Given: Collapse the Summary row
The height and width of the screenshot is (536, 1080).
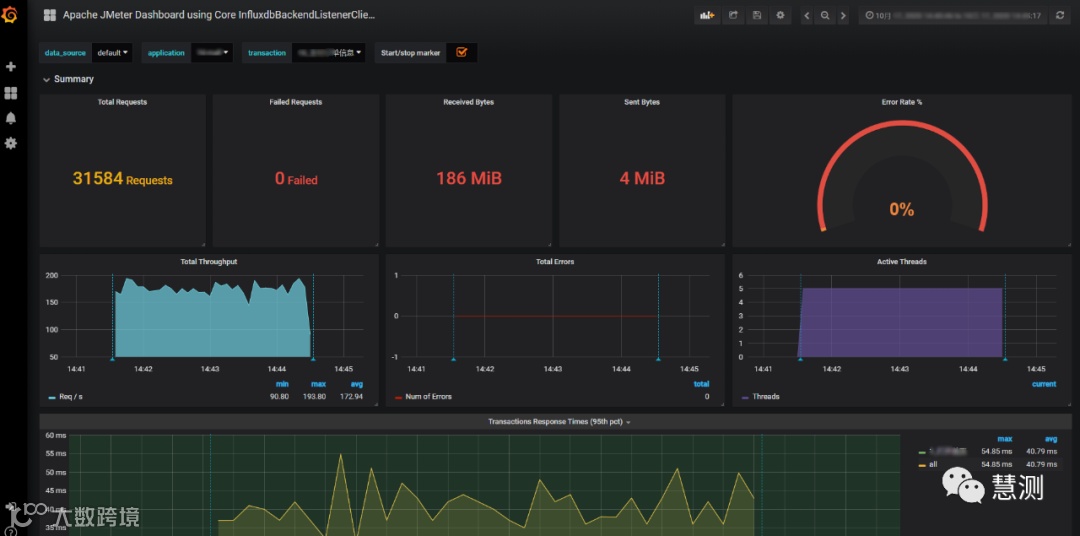Looking at the screenshot, I should (68, 79).
